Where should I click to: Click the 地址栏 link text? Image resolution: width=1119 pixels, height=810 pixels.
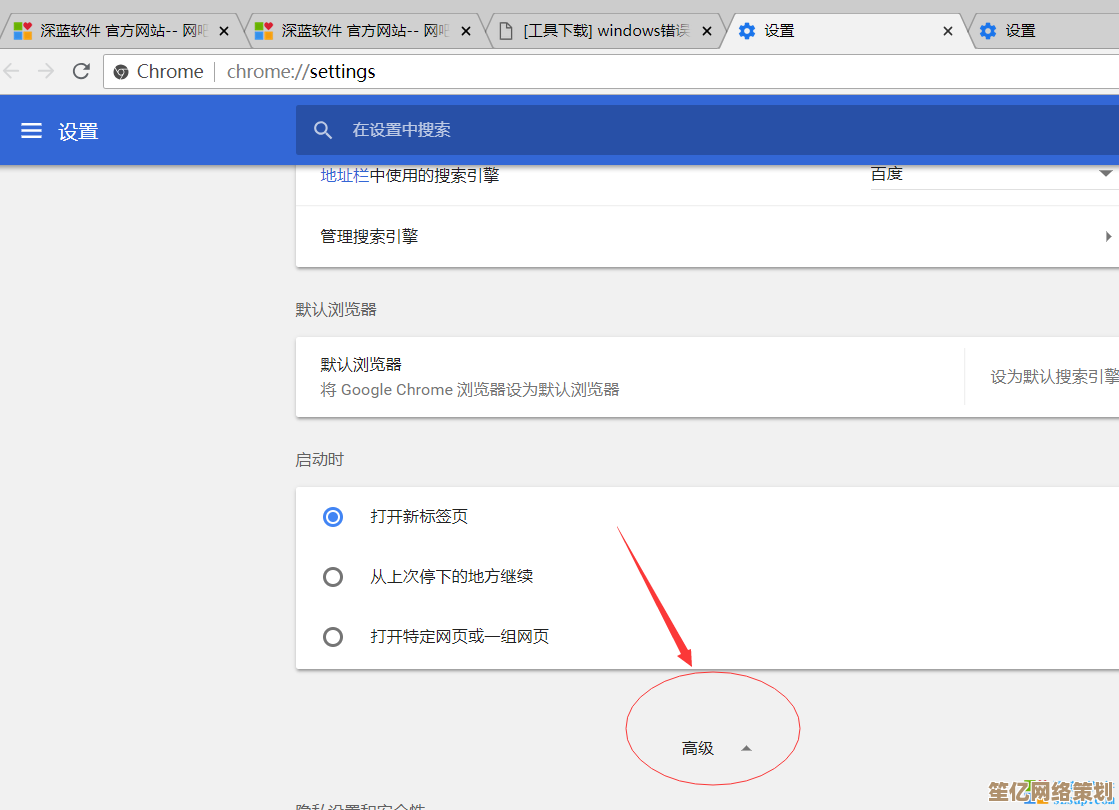point(344,175)
